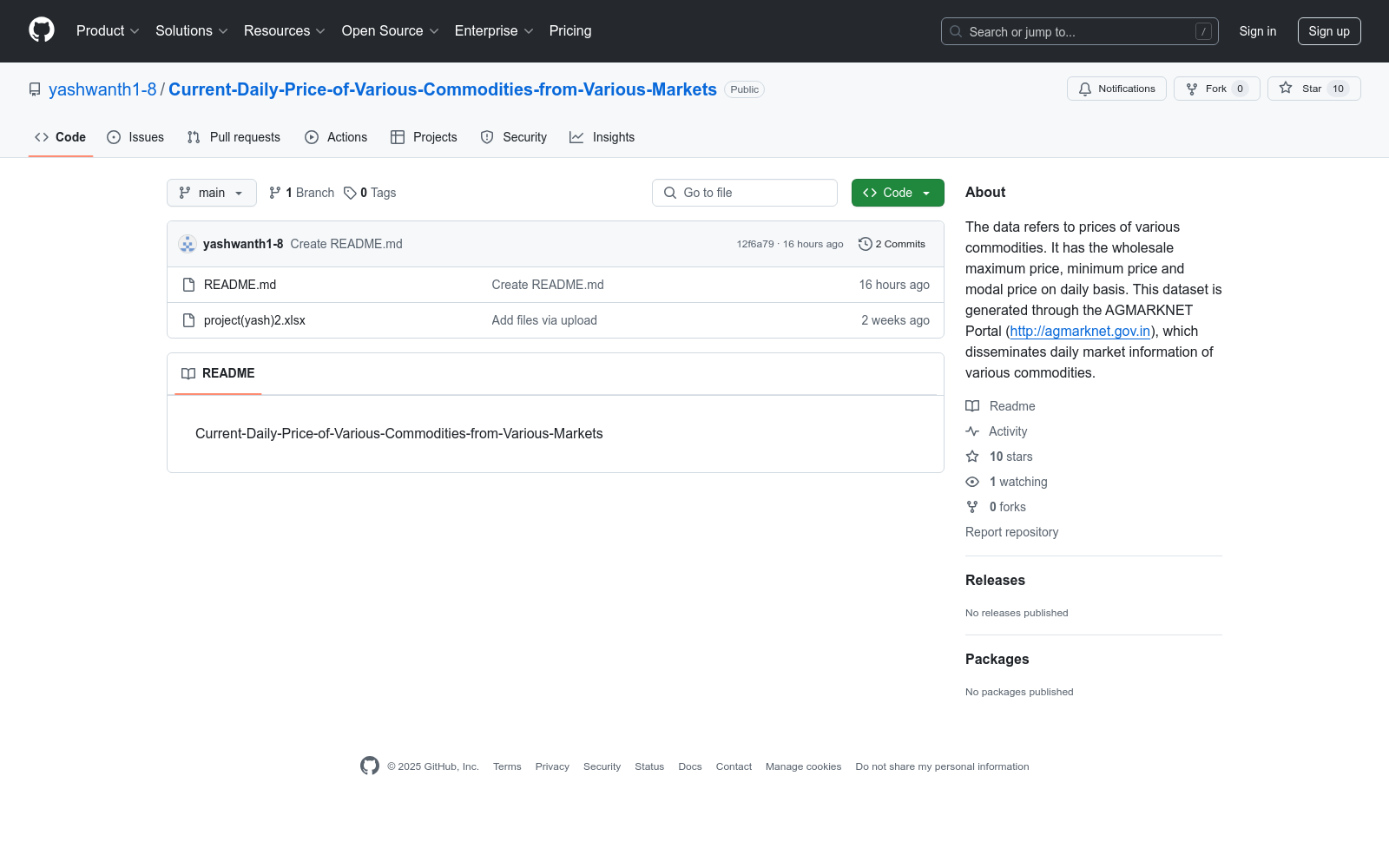Image resolution: width=1389 pixels, height=868 pixels.
Task: Expand the Solutions menu
Action: [x=192, y=31]
